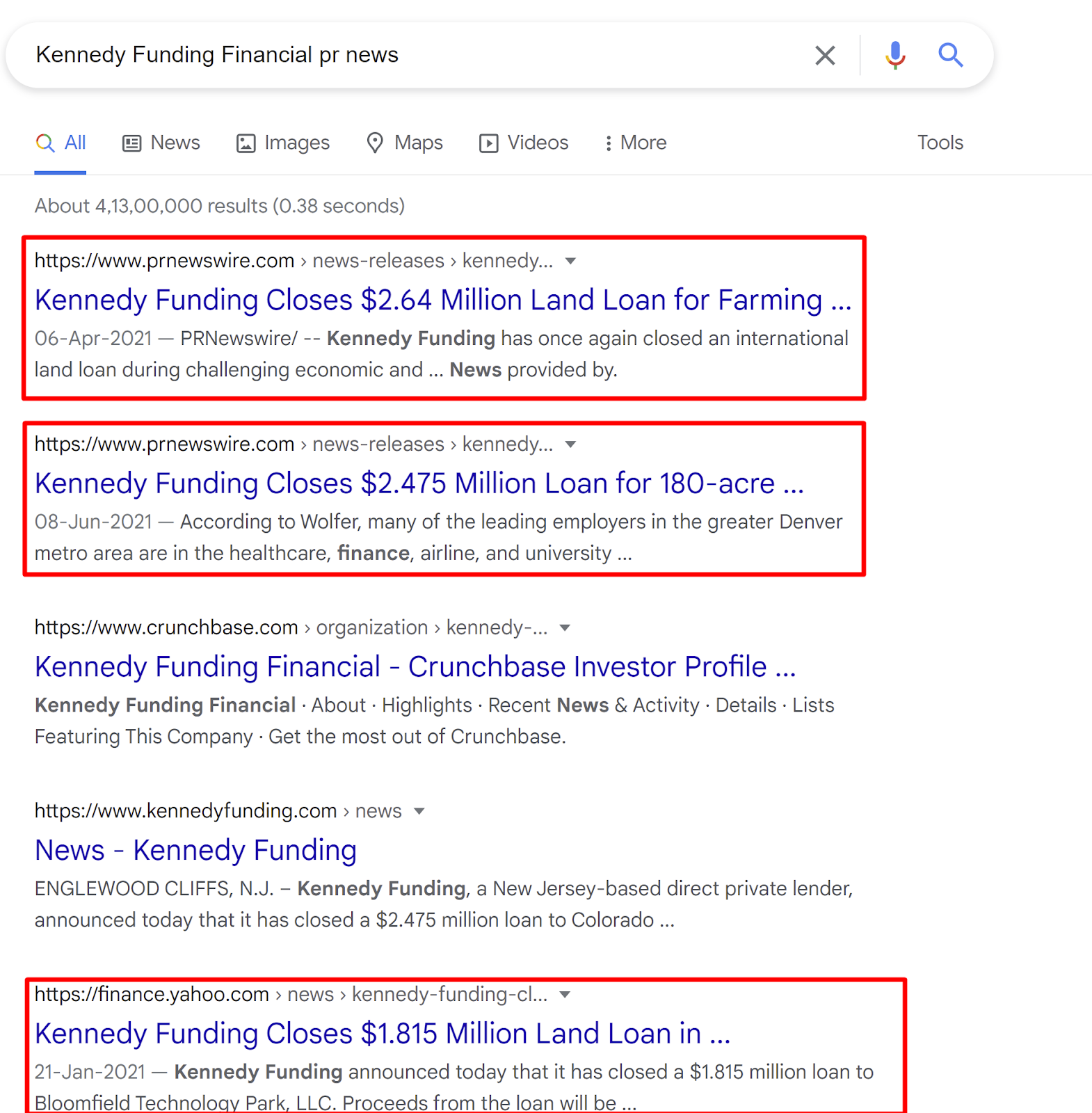Viewport: 1092px width, 1113px height.
Task: Click 'Featuring This Company' in the Crunchbase snippet
Action: (x=144, y=737)
